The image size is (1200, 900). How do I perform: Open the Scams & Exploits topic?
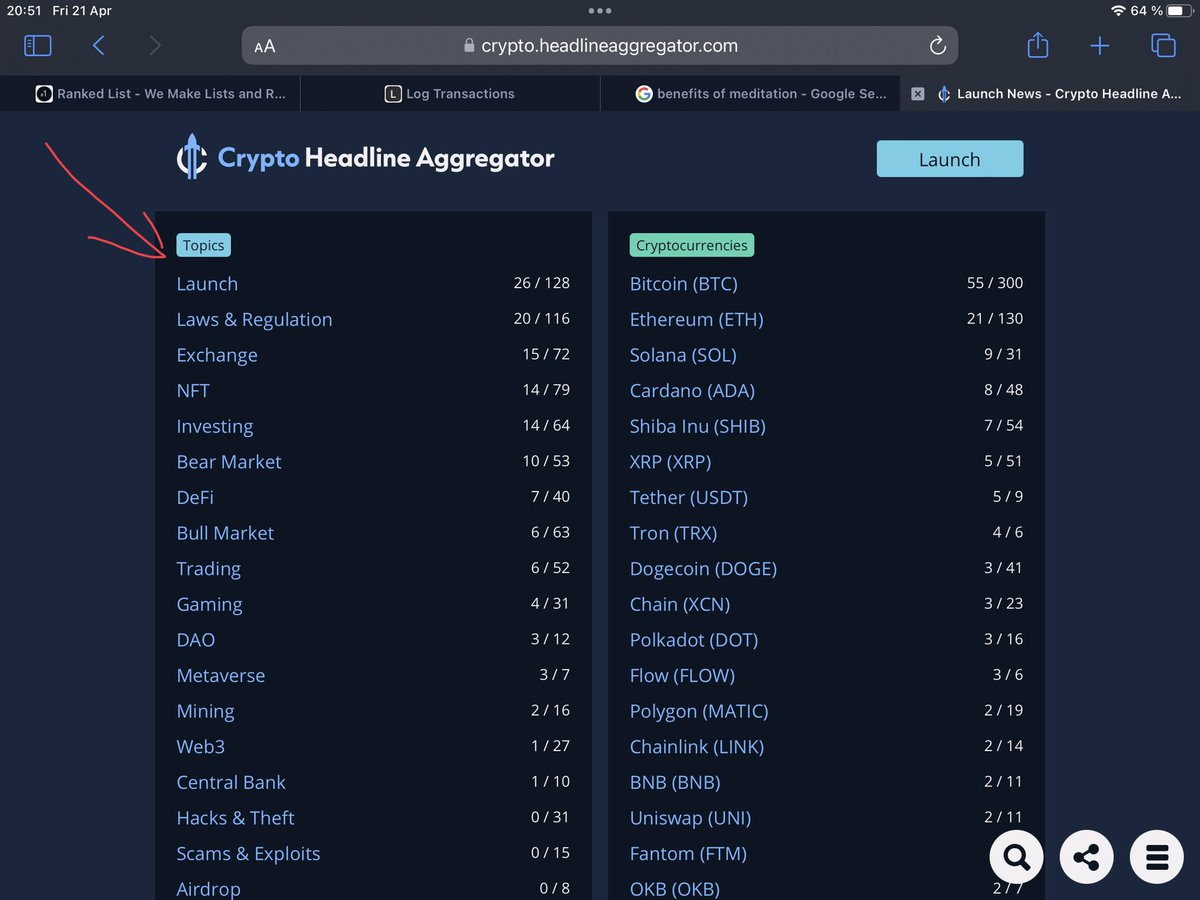point(248,854)
